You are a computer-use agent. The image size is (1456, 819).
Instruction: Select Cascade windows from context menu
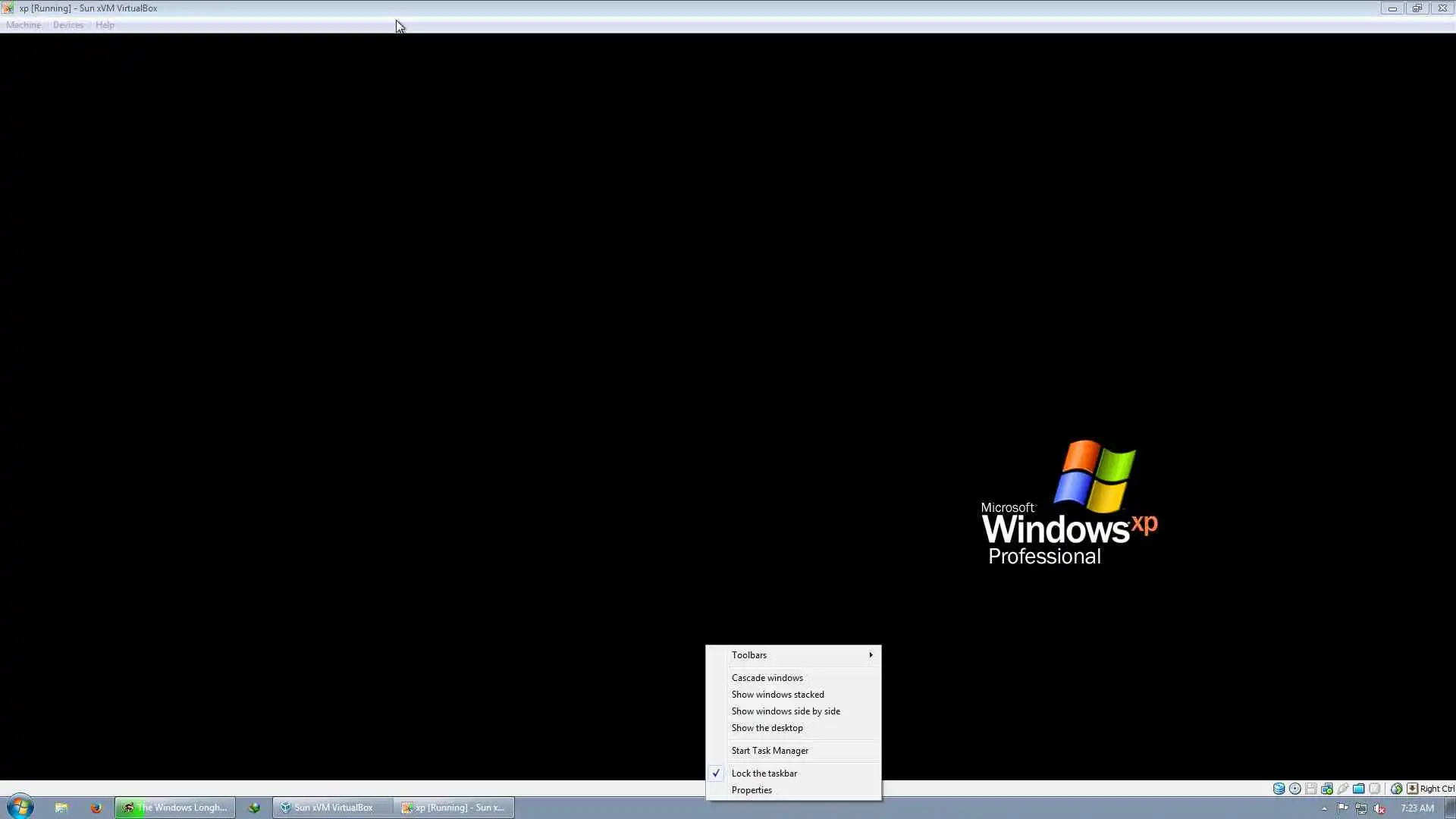click(767, 678)
